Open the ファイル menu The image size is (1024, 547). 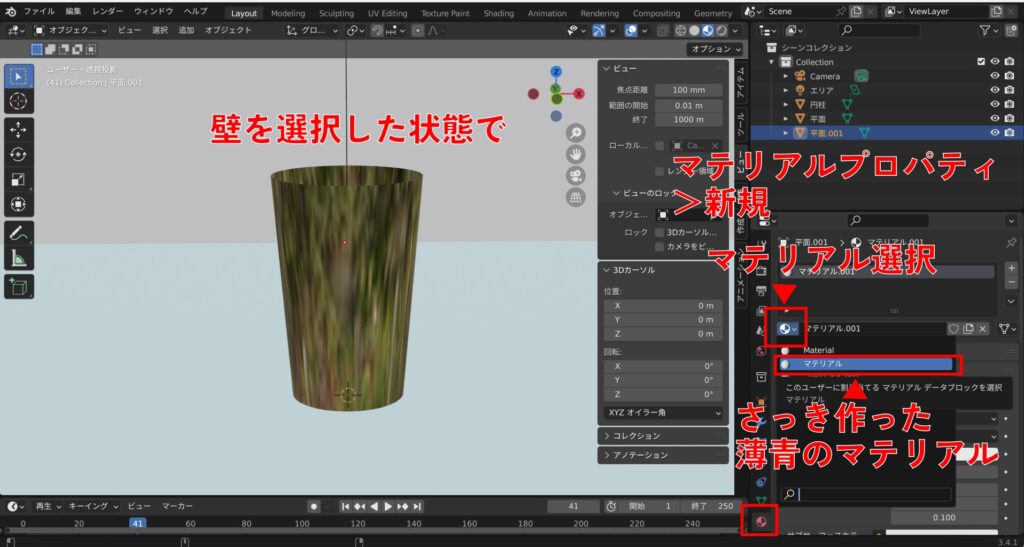pos(38,11)
